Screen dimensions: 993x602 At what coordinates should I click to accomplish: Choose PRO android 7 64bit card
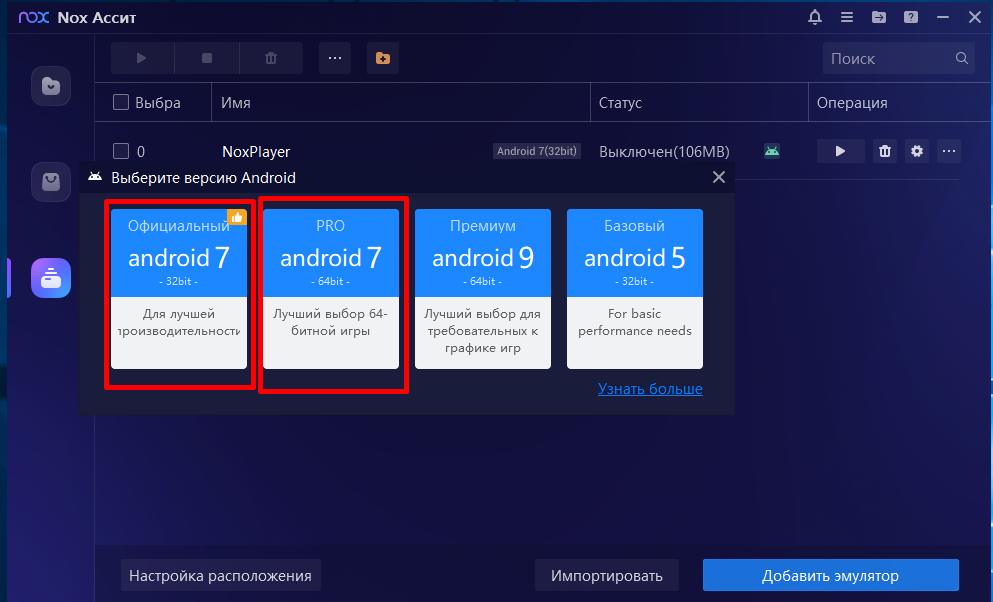click(x=331, y=289)
